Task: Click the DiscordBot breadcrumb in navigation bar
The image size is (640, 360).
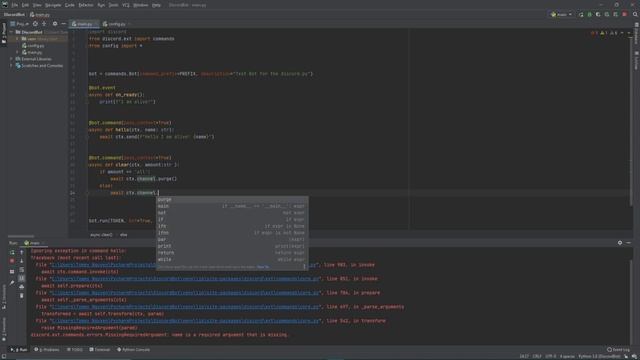Action: 14,15
